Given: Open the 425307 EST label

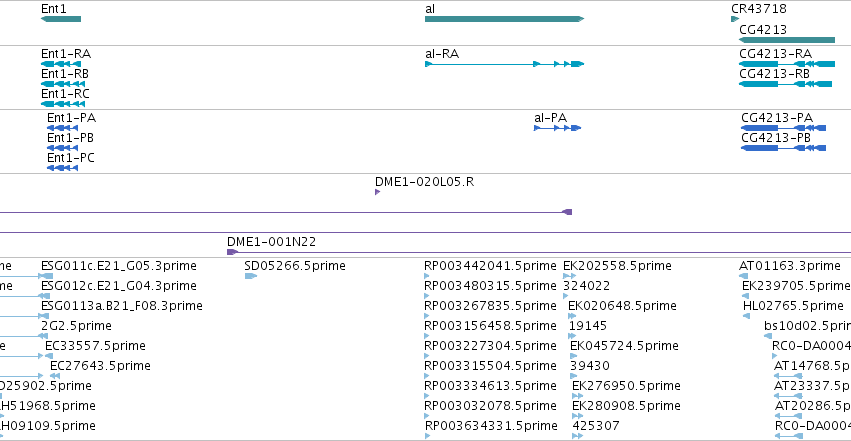Looking at the screenshot, I should pyautogui.click(x=596, y=426).
